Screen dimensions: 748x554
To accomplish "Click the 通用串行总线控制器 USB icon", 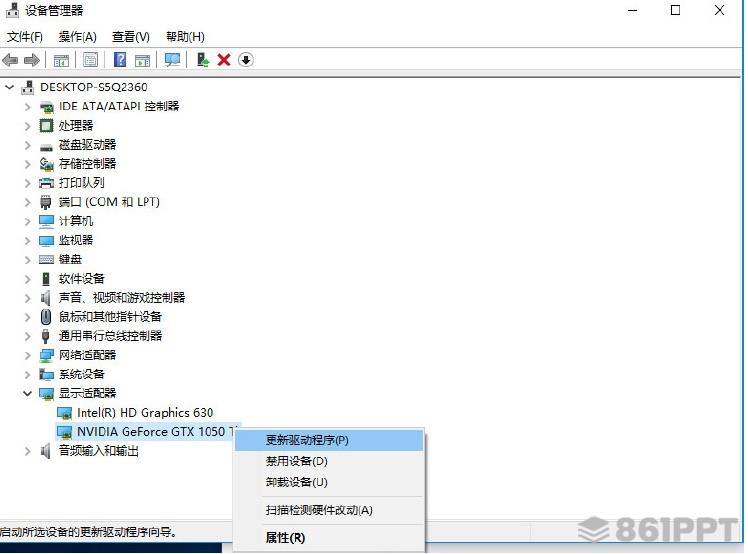I will [45, 336].
